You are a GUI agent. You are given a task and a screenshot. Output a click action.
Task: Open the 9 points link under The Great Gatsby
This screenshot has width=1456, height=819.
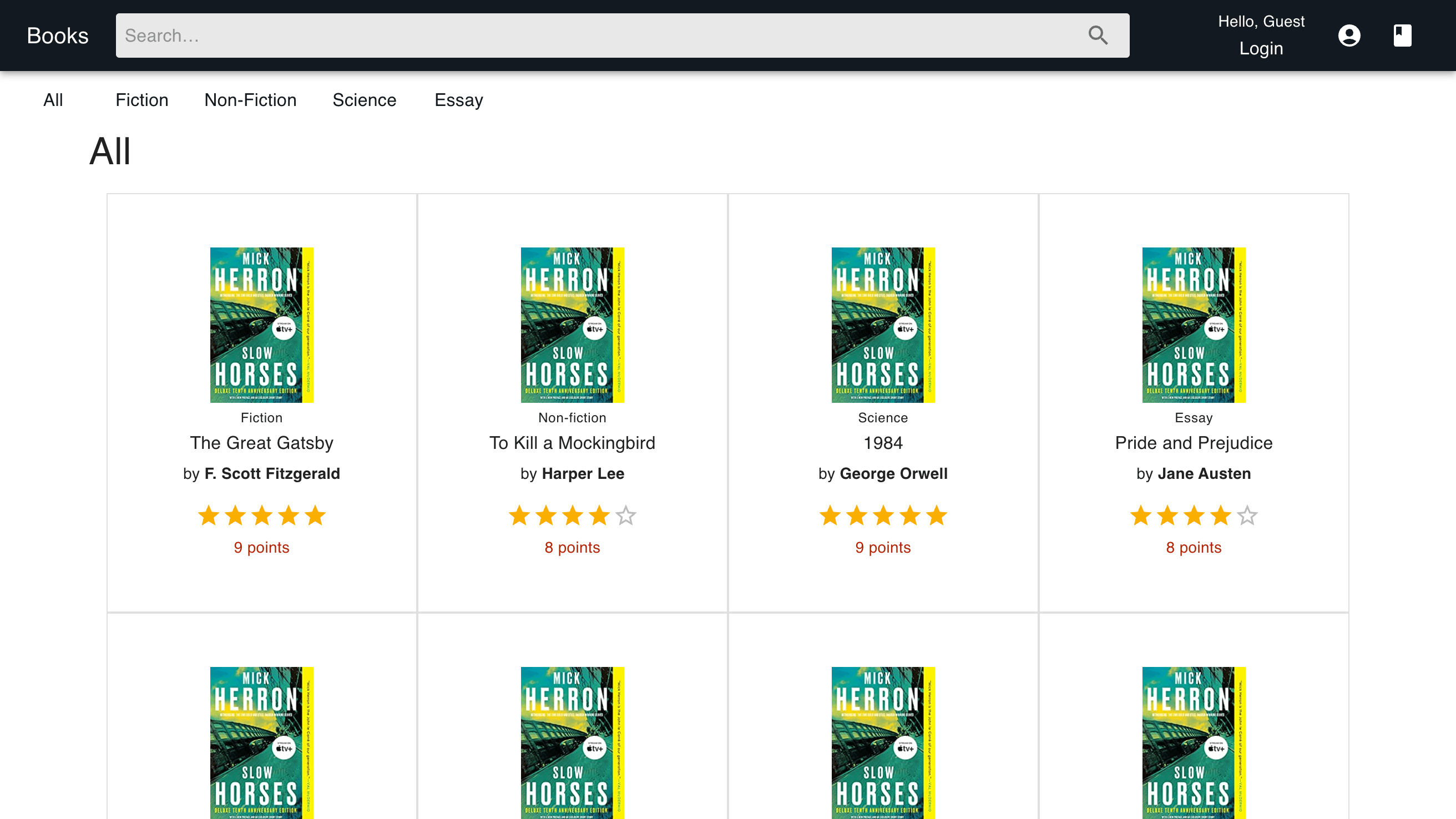(x=261, y=547)
